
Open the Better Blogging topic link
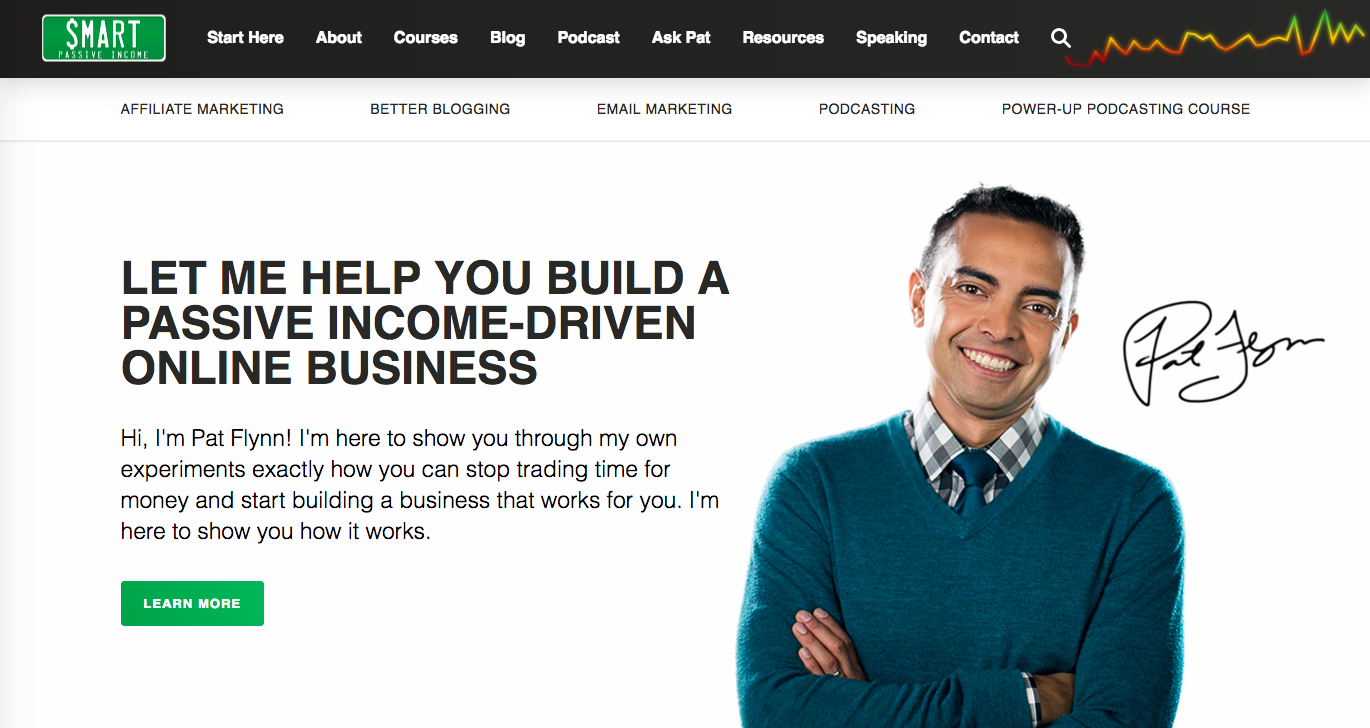tap(440, 109)
